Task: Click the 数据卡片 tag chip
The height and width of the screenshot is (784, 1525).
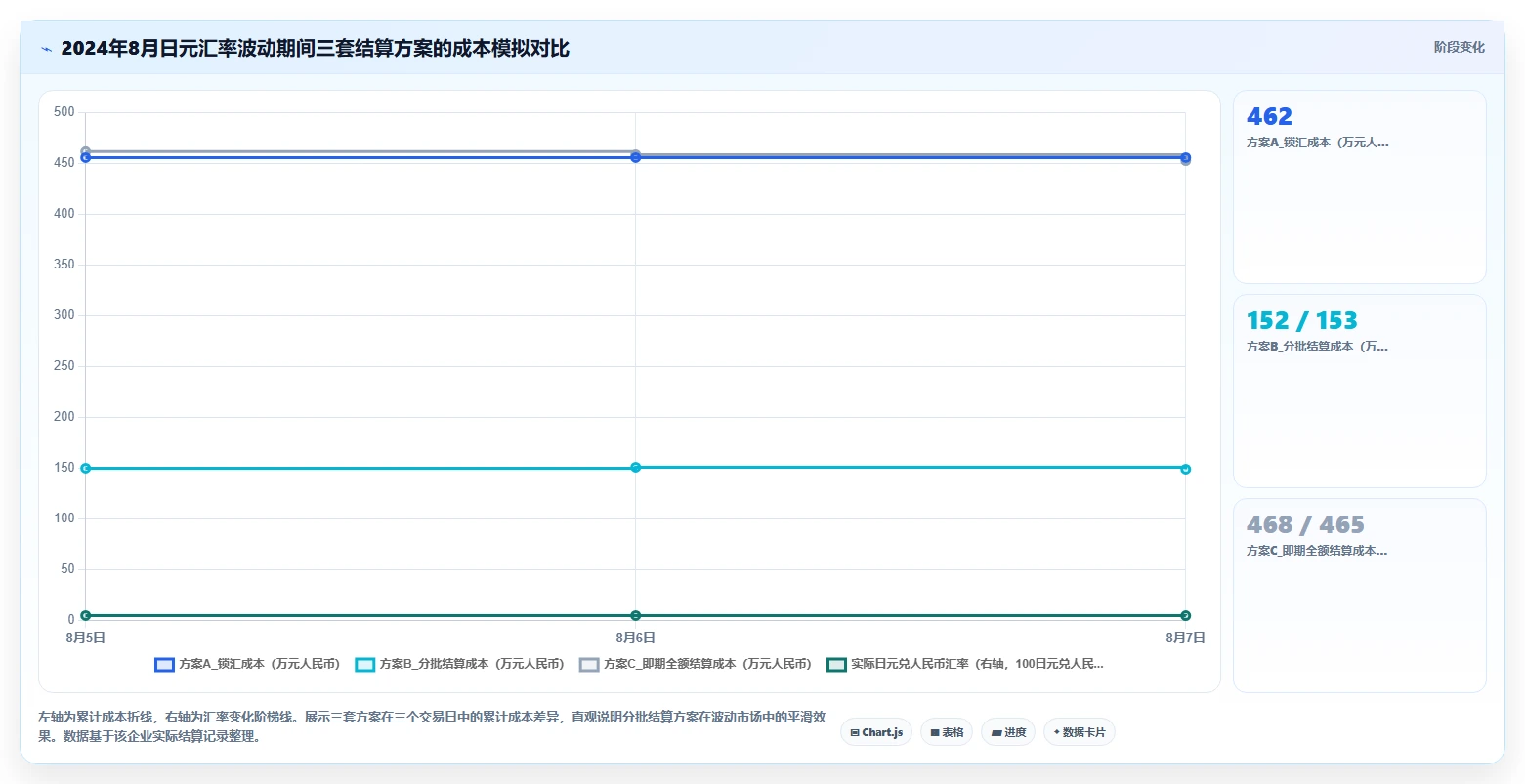Action: point(1080,732)
